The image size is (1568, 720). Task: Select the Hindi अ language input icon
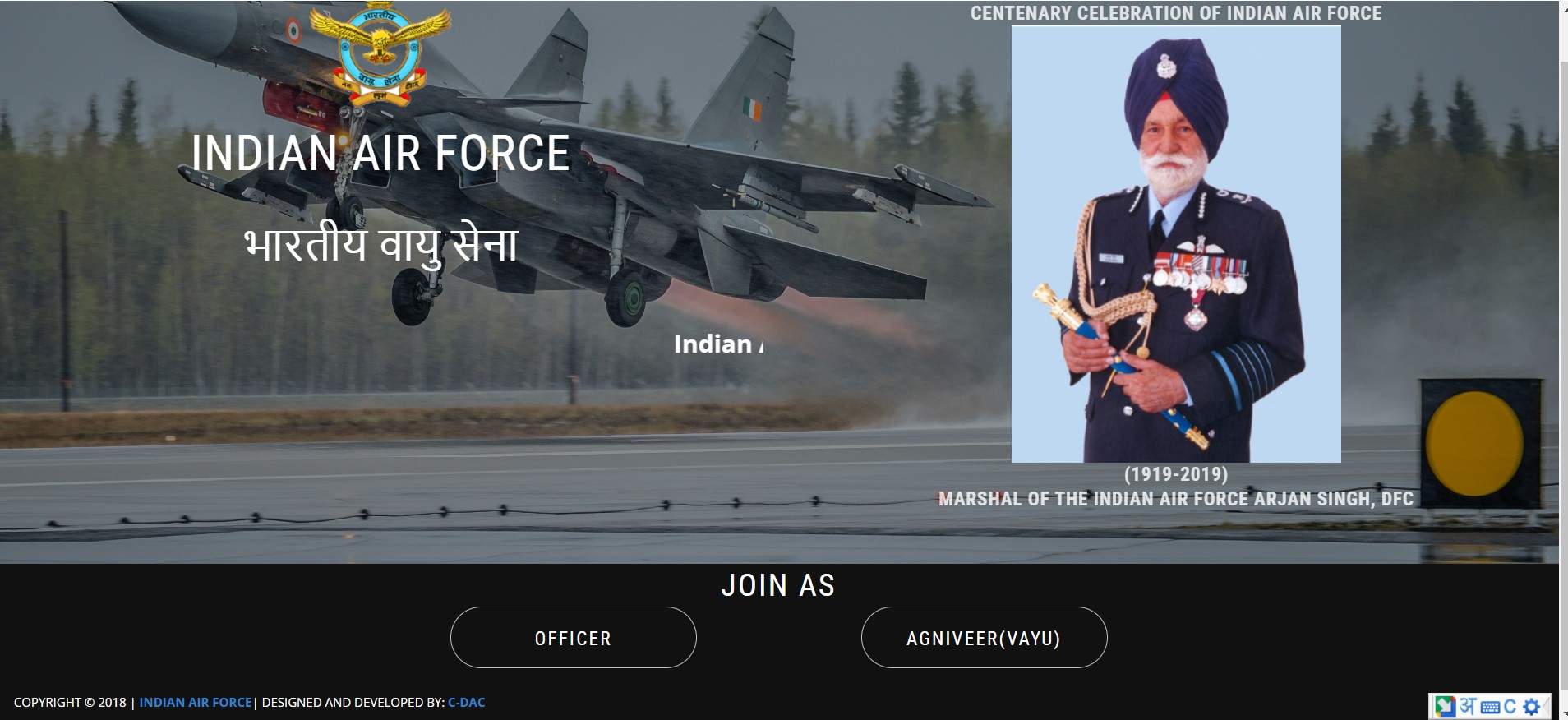pyautogui.click(x=1469, y=706)
